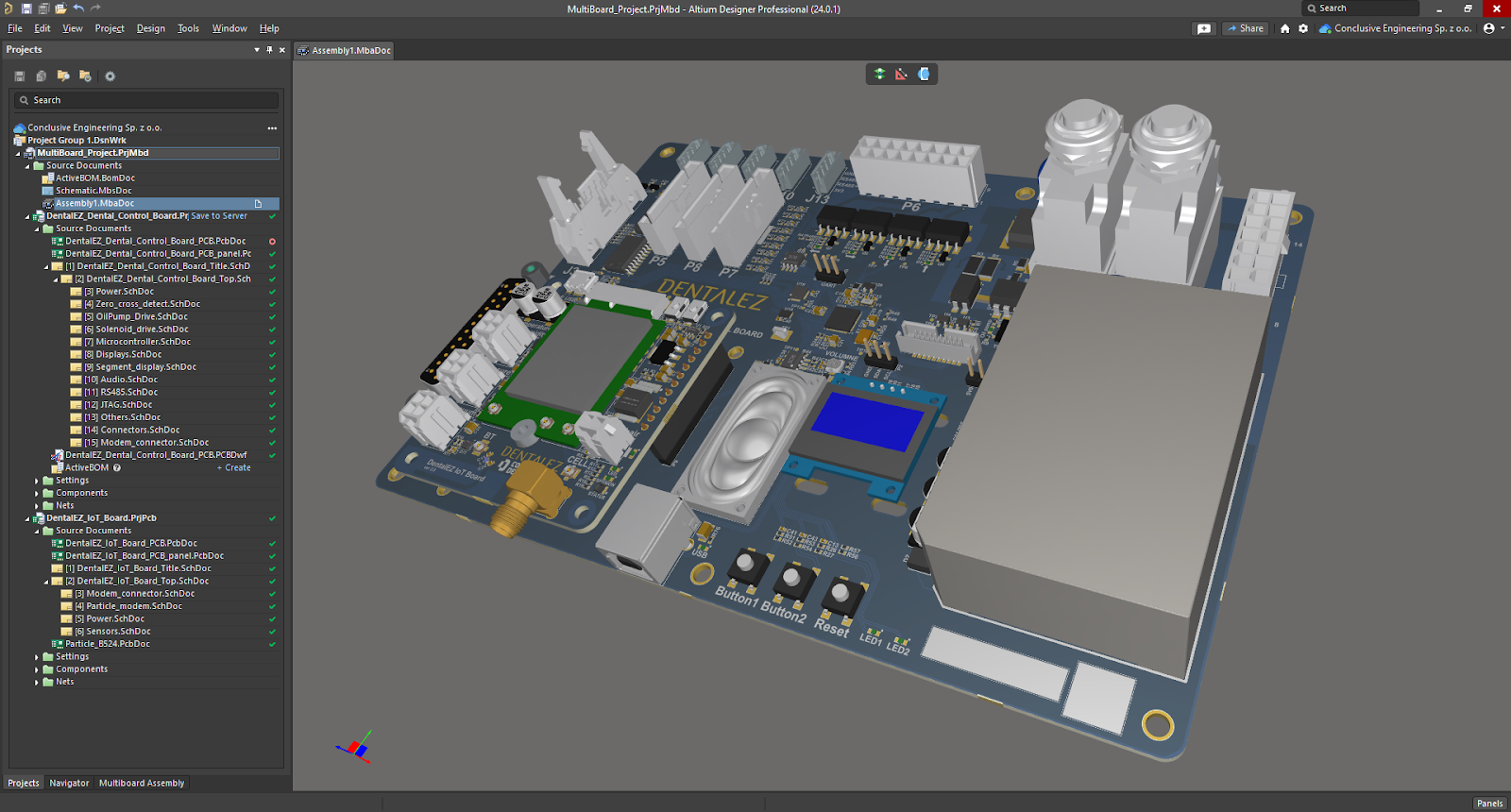Open the comments speech bubble icon

click(x=1204, y=28)
